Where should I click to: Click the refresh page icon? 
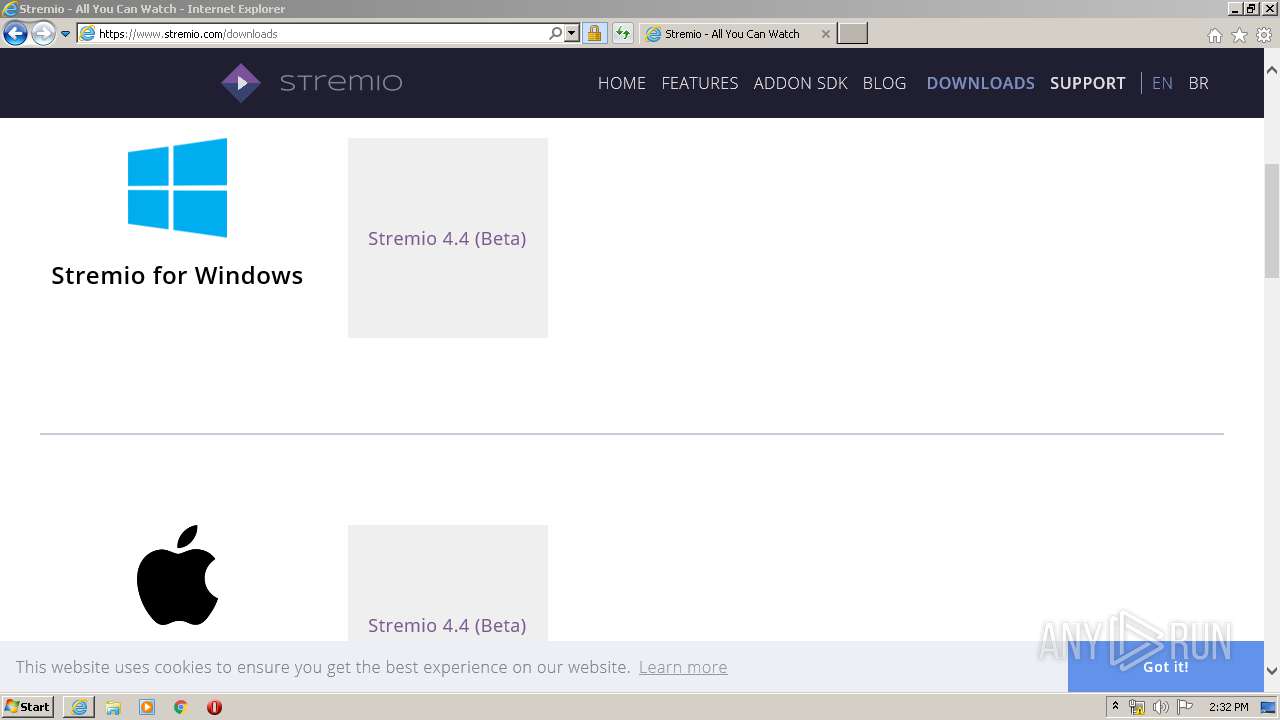[x=623, y=33]
